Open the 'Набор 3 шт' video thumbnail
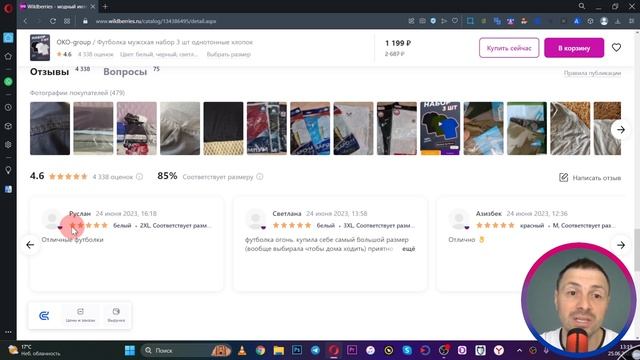Image resolution: width=640 pixels, height=360 pixels. 440,128
